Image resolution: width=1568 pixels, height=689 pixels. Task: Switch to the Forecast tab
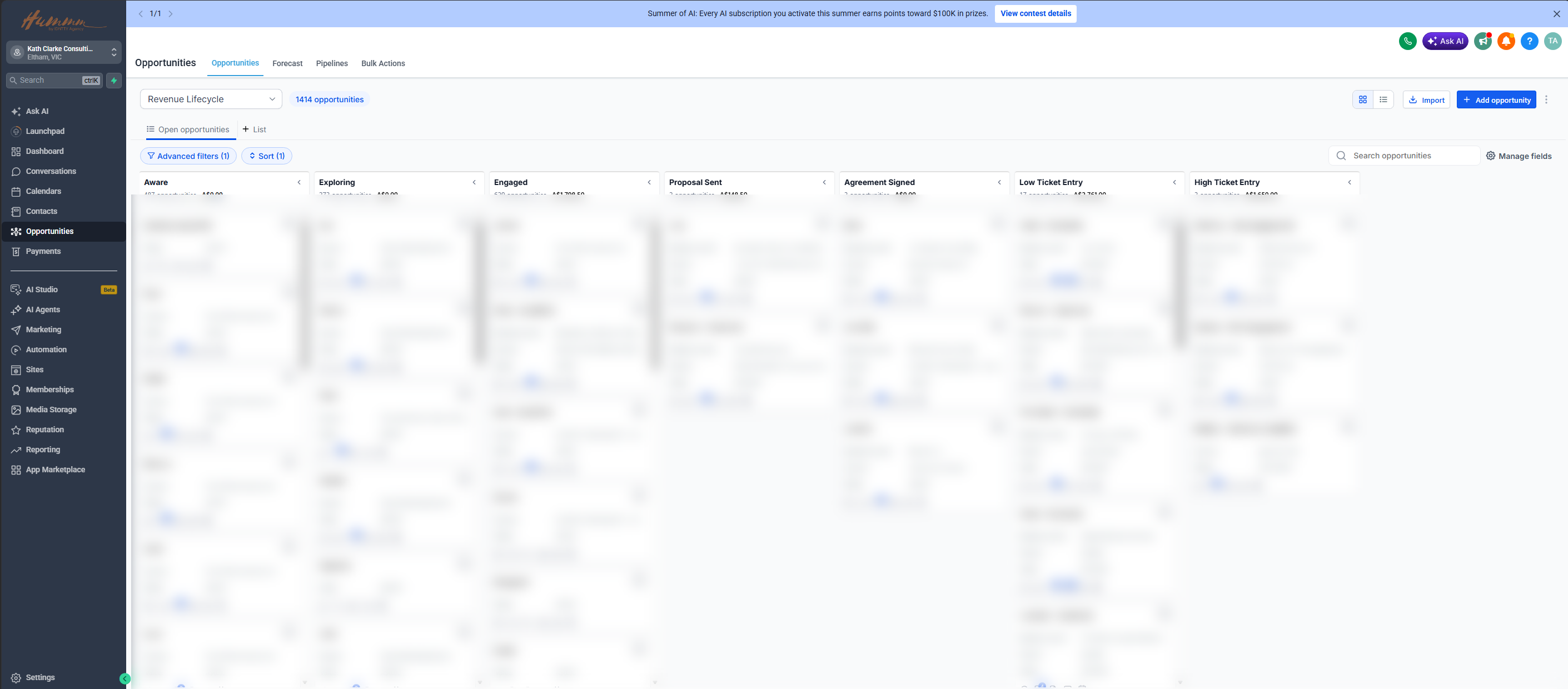tap(287, 63)
